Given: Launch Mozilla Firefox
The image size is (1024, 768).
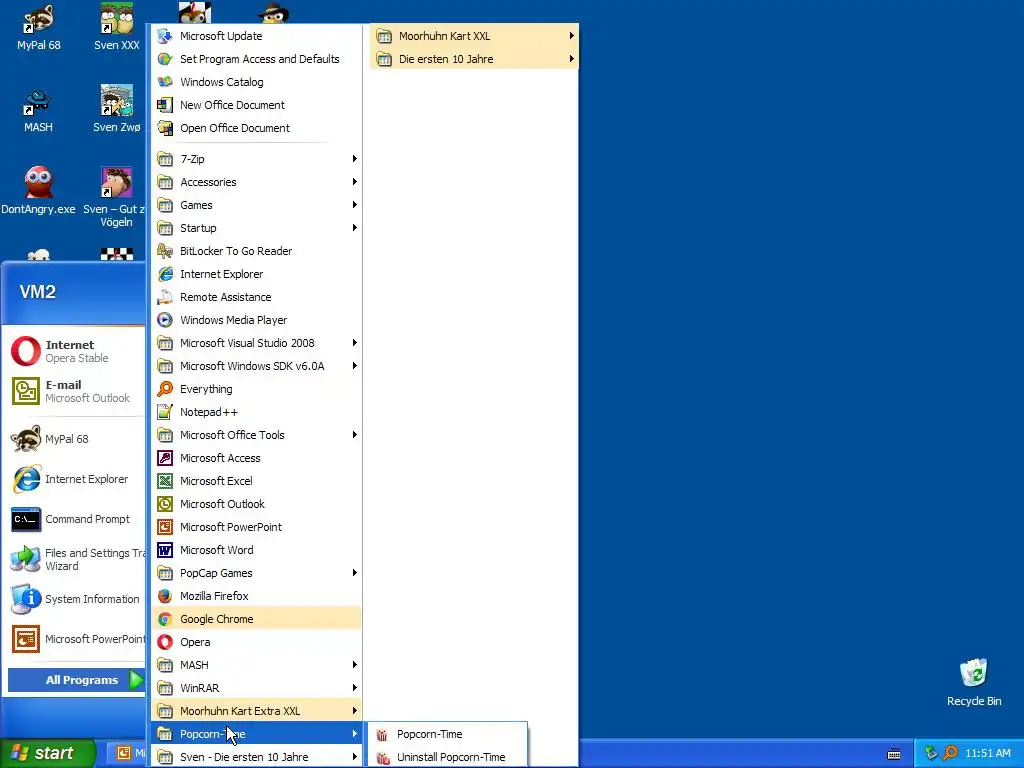Looking at the screenshot, I should coord(257,596).
